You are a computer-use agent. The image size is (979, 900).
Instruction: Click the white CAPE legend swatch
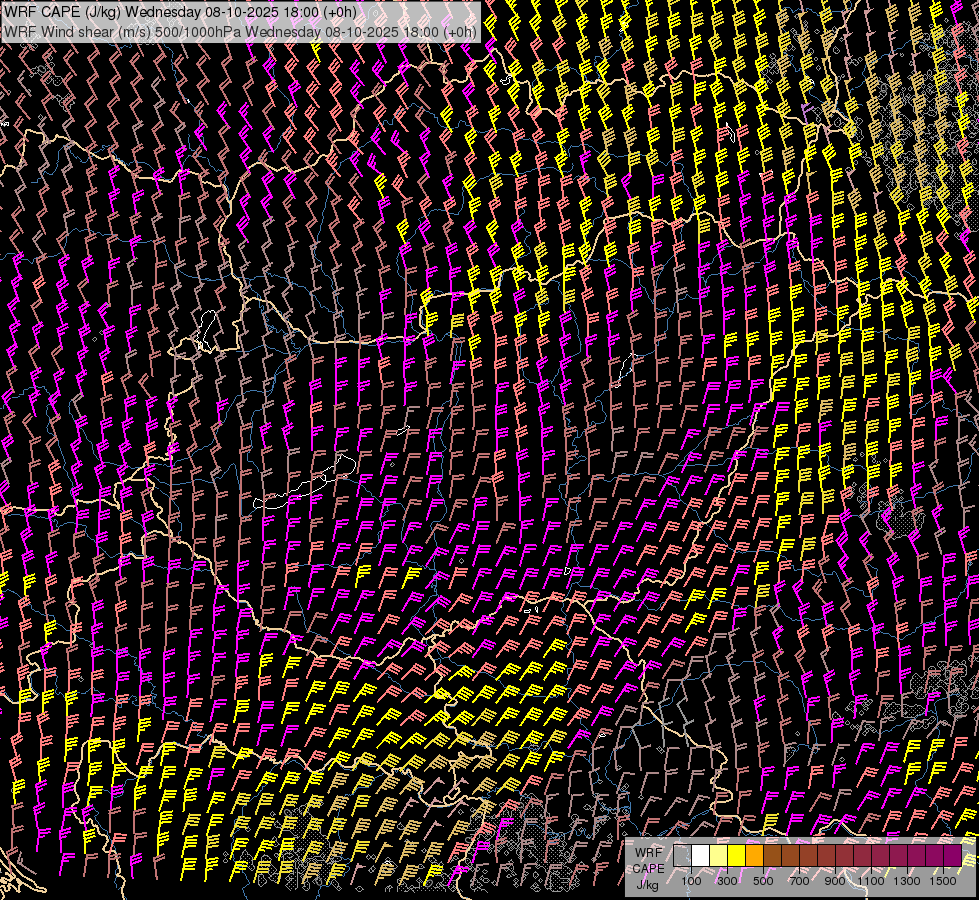pyautogui.click(x=701, y=856)
